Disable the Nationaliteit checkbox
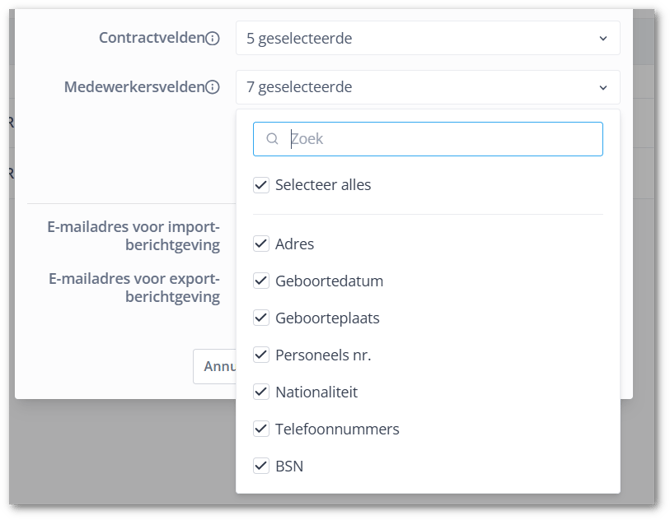This screenshot has width=670, height=520. click(261, 392)
